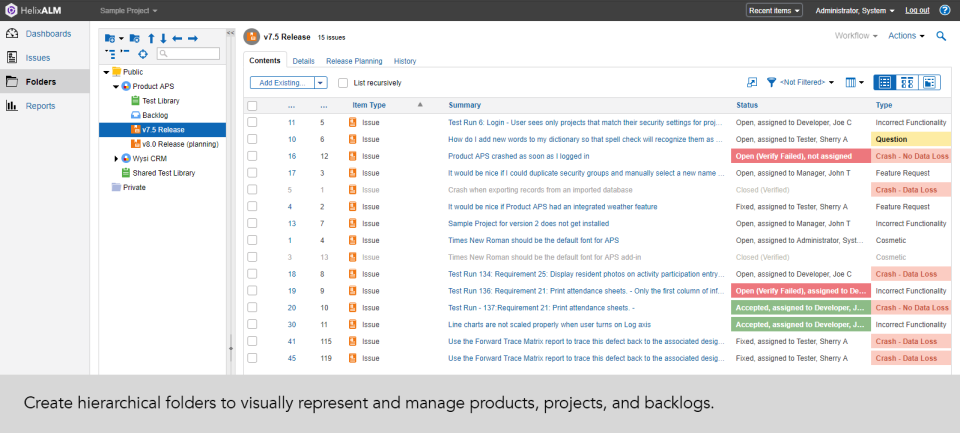Open the Recent items dropdown
This screenshot has width=960, height=433.
click(x=773, y=10)
